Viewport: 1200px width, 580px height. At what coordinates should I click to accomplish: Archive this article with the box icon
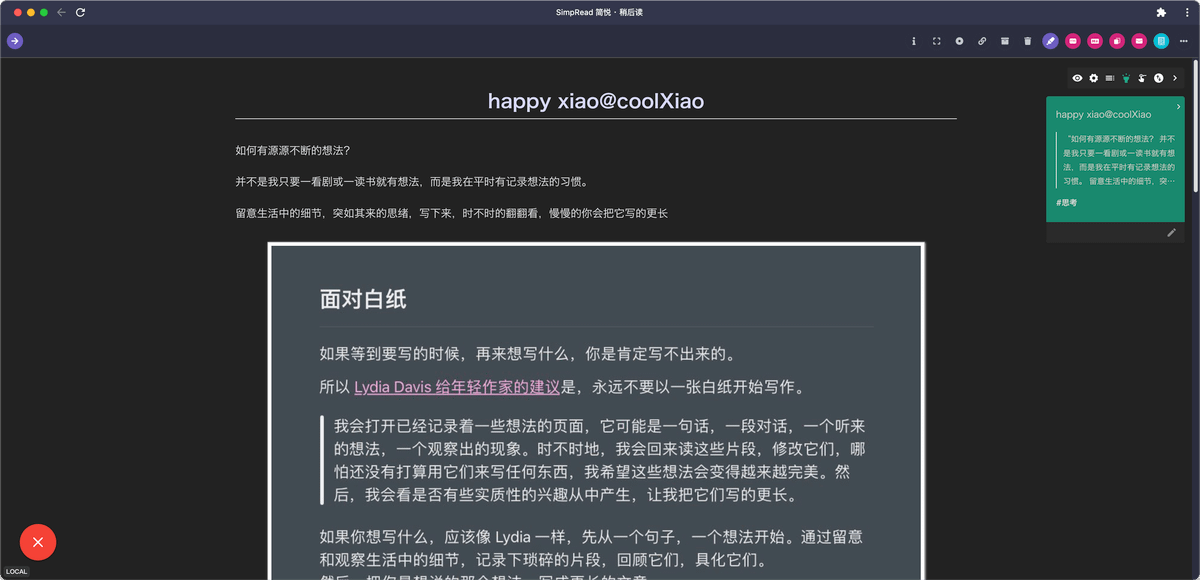tap(1005, 41)
